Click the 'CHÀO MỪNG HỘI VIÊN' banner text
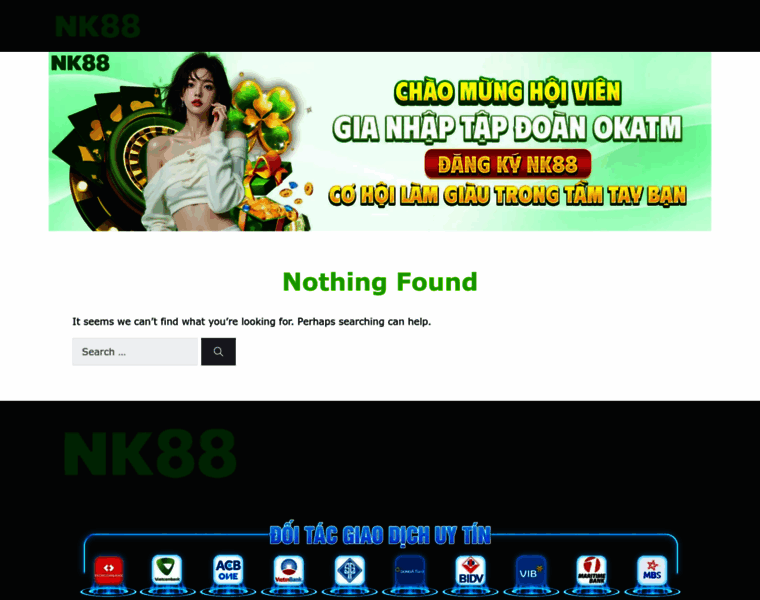760x600 pixels. tap(507, 92)
